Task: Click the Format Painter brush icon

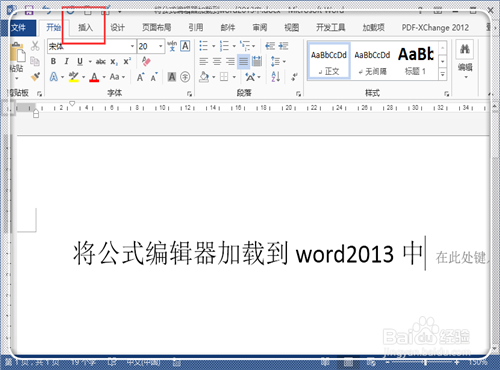Action: click(35, 77)
